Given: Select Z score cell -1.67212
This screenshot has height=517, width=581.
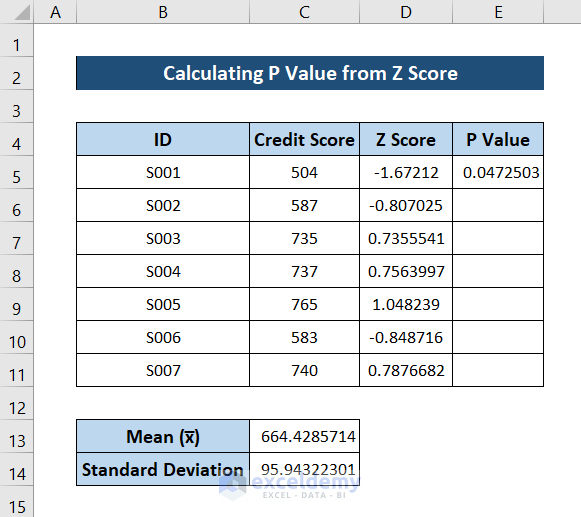Looking at the screenshot, I should coord(406,172).
